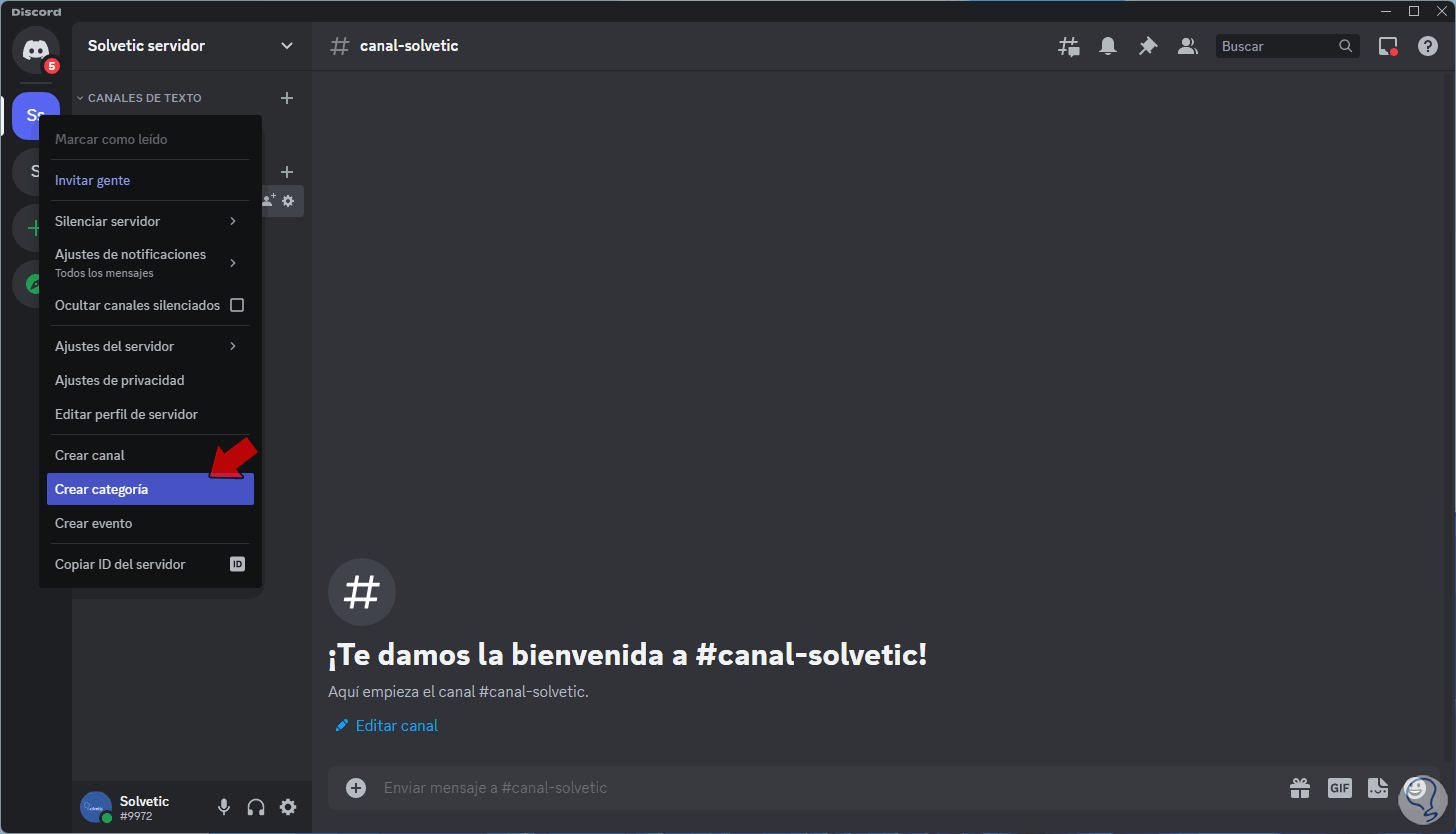Click the #9972 user tag

pyautogui.click(x=136, y=816)
